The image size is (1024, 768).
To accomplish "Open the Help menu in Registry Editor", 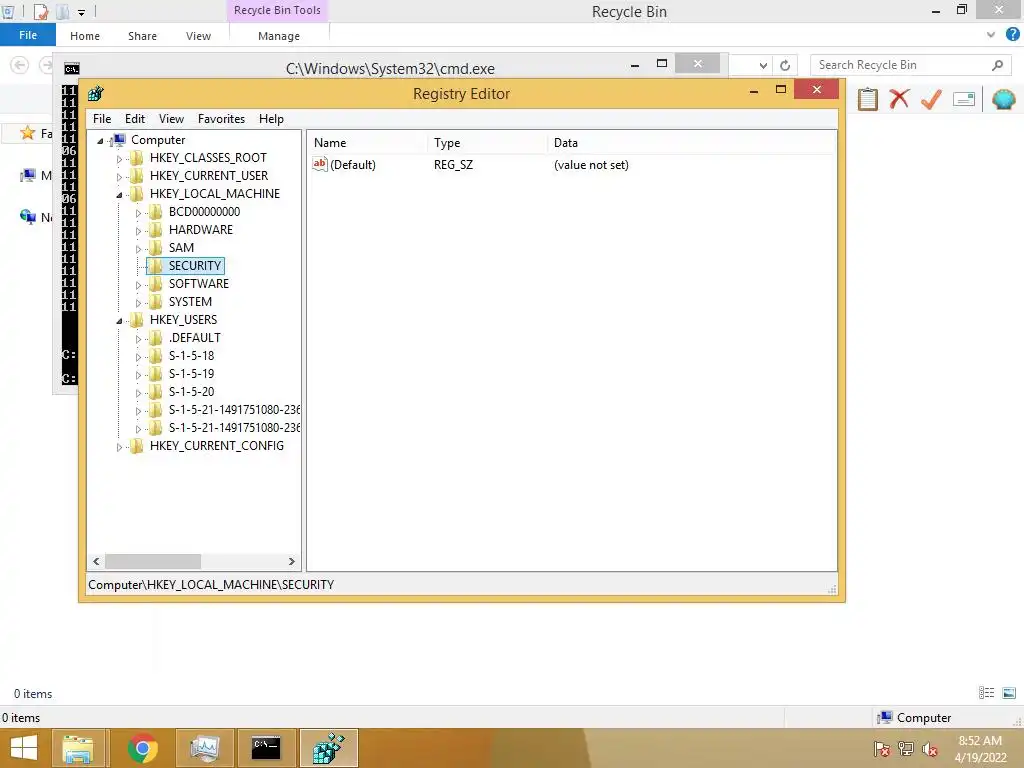I will pos(271,119).
